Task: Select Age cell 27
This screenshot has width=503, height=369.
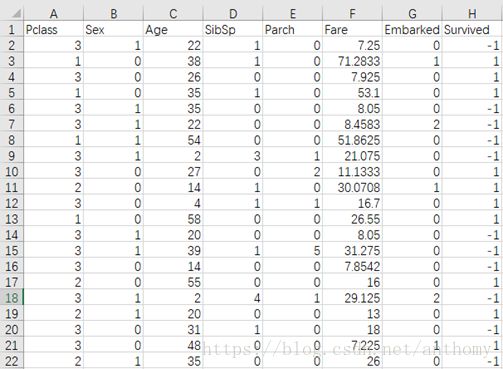Action: 173,172
